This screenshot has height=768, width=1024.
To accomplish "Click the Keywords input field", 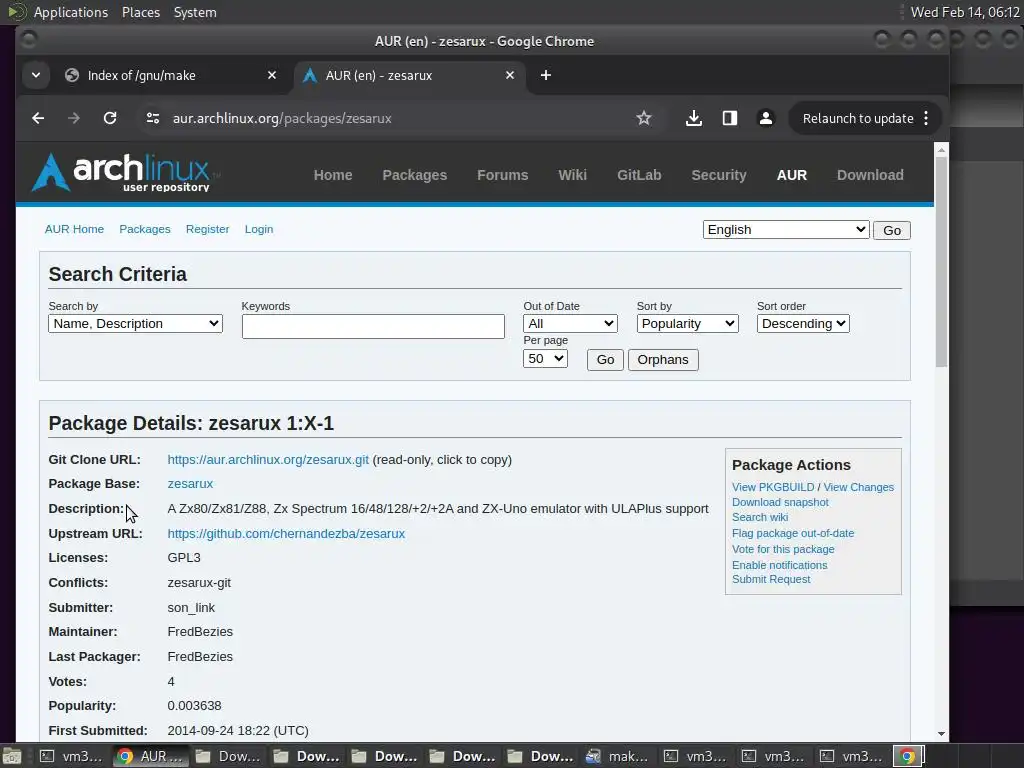I will click(373, 327).
